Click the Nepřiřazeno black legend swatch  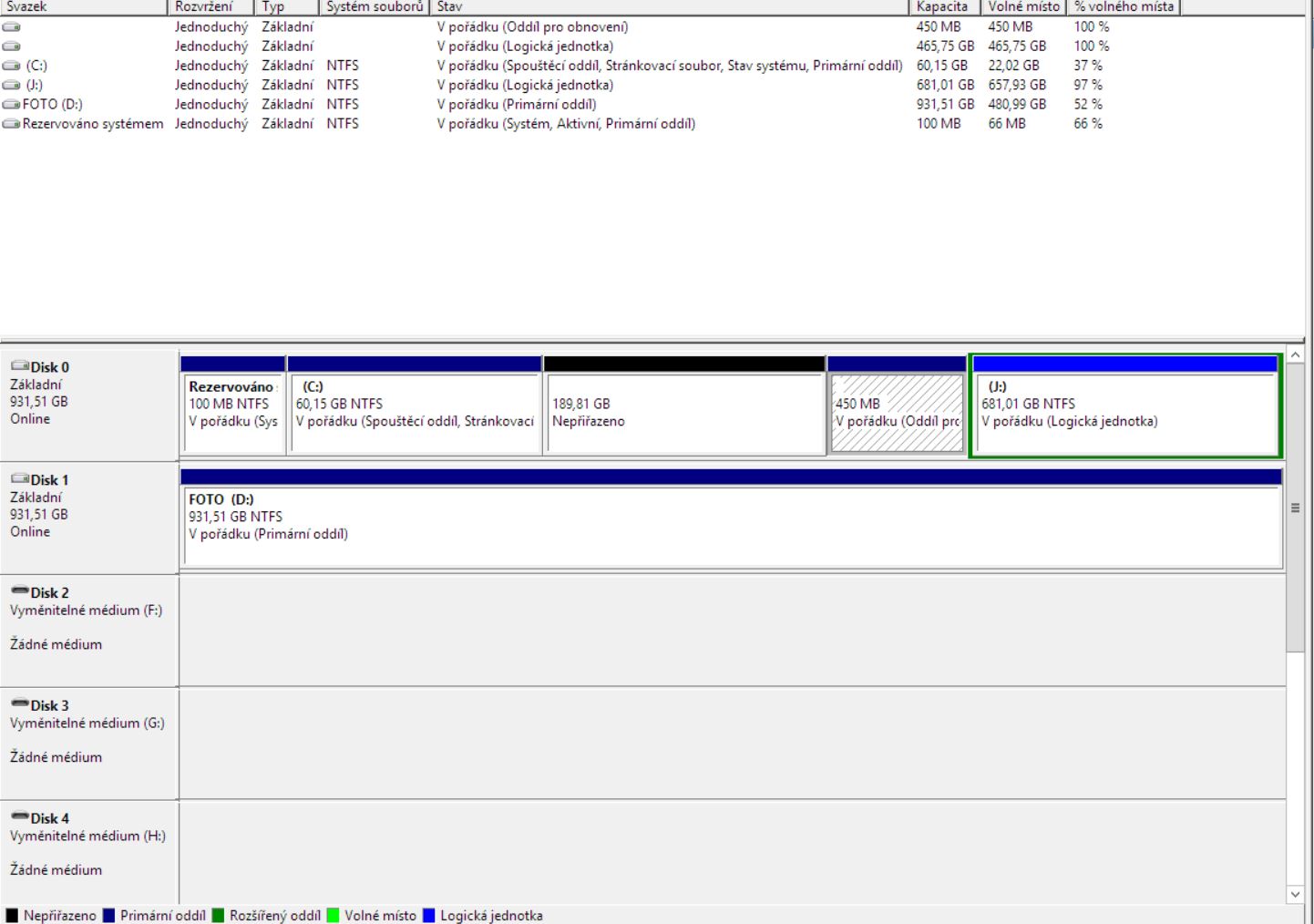click(x=12, y=916)
